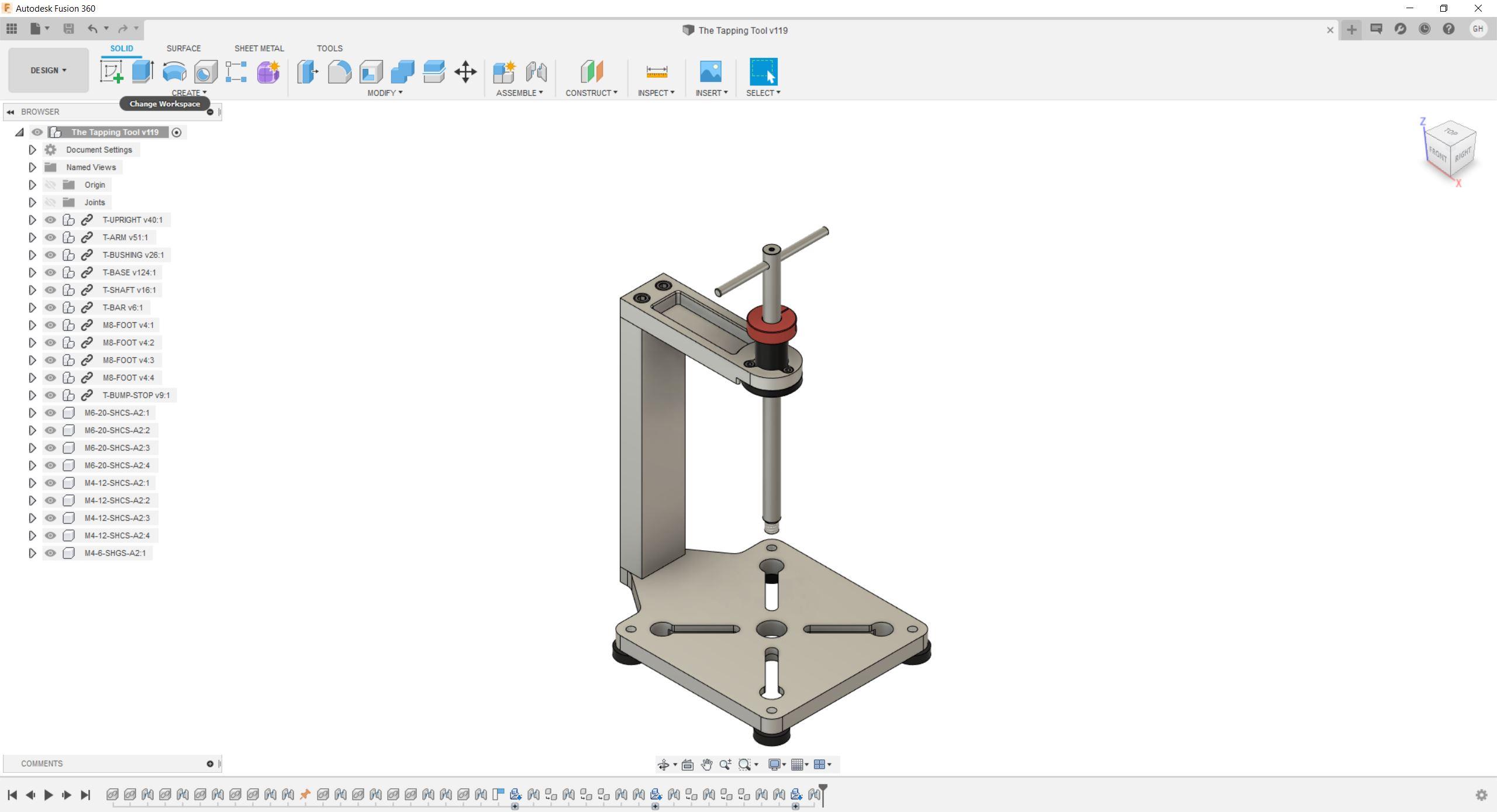Switch to the SHEET METAL tab
Viewport: 1497px width, 812px height.
pos(259,49)
